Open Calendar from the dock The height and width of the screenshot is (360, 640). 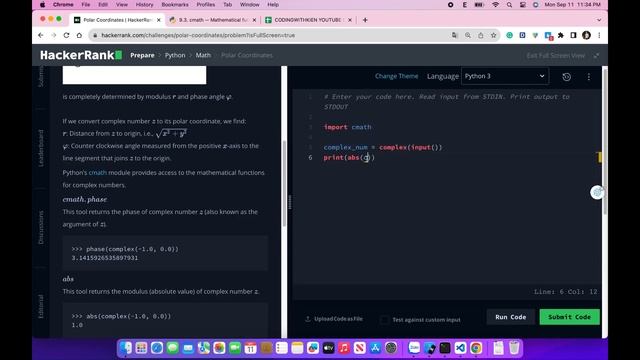click(250, 348)
